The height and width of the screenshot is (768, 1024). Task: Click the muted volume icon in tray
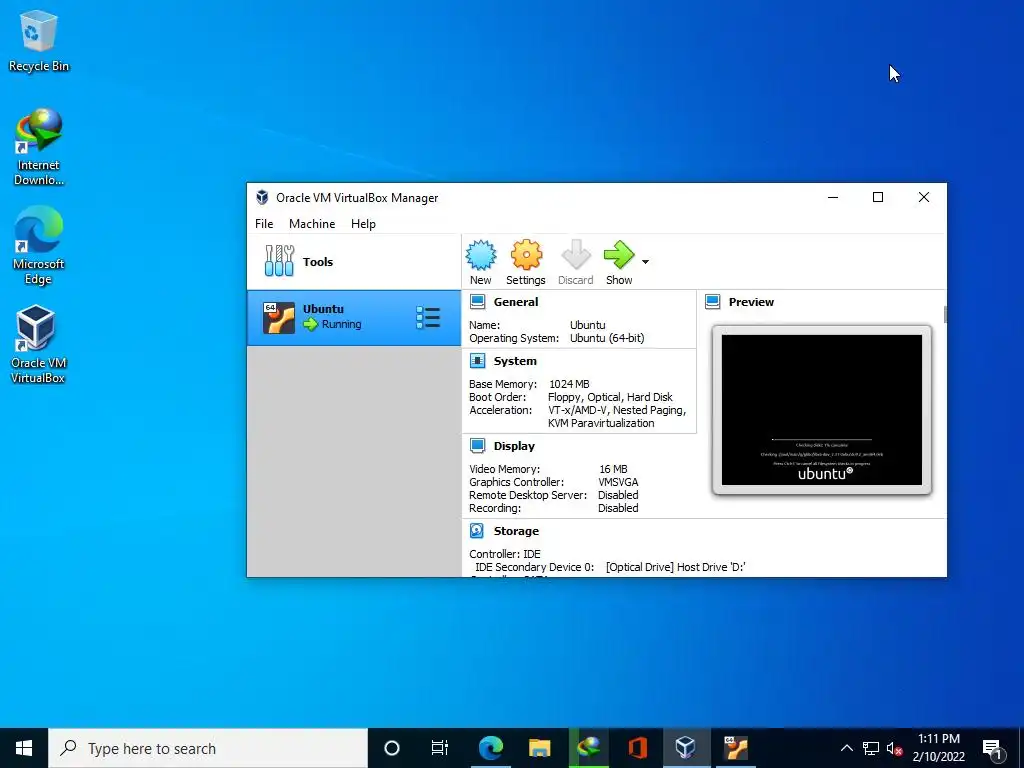click(895, 748)
